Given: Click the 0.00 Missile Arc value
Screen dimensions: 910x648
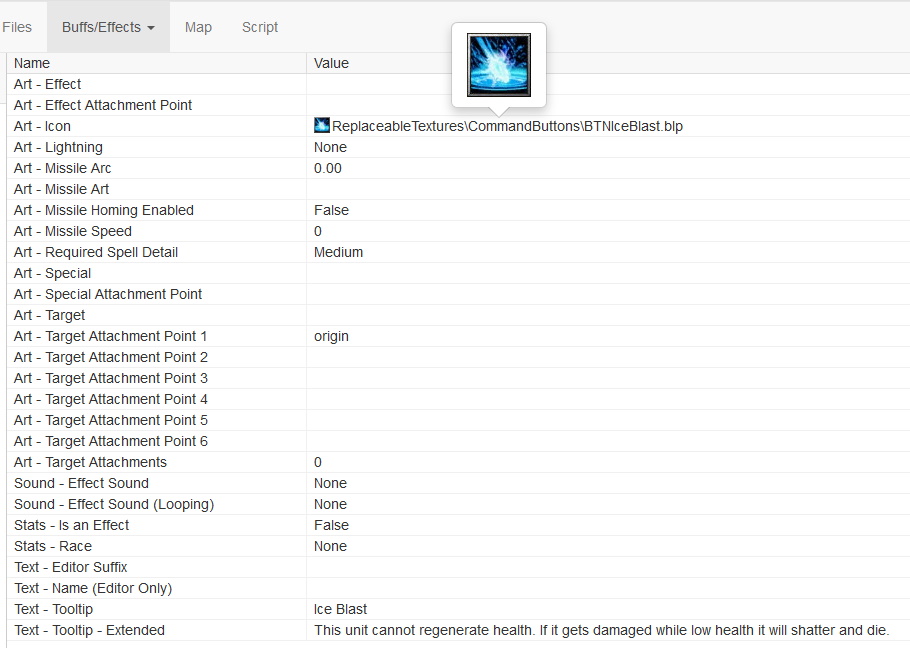Looking at the screenshot, I should [x=328, y=168].
